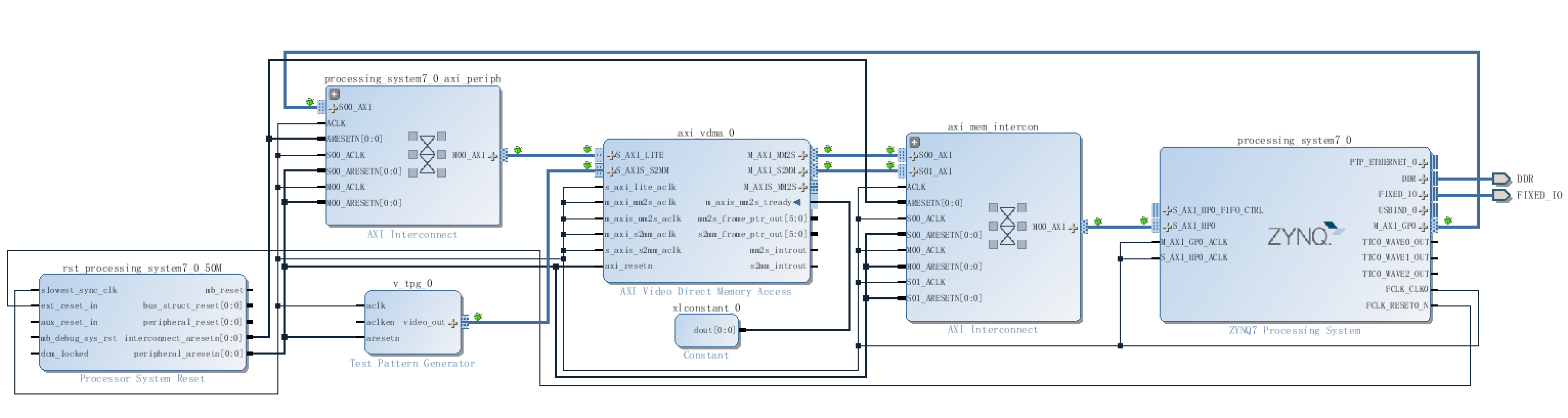The height and width of the screenshot is (418, 1568).
Task: Expand the M_AXI_MM2S interface pin
Action: click(x=803, y=156)
